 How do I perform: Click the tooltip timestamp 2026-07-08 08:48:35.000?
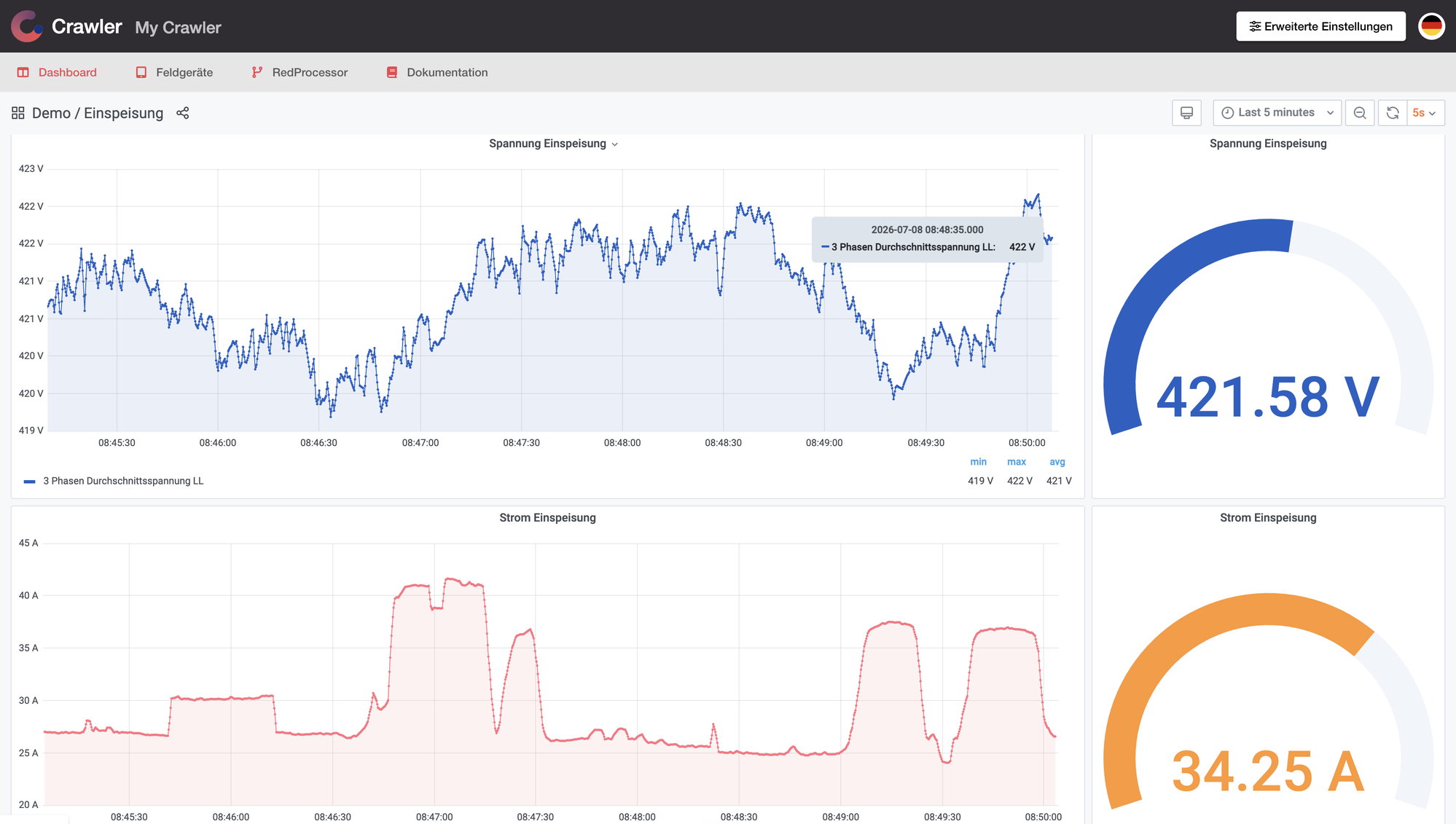pyautogui.click(x=927, y=229)
